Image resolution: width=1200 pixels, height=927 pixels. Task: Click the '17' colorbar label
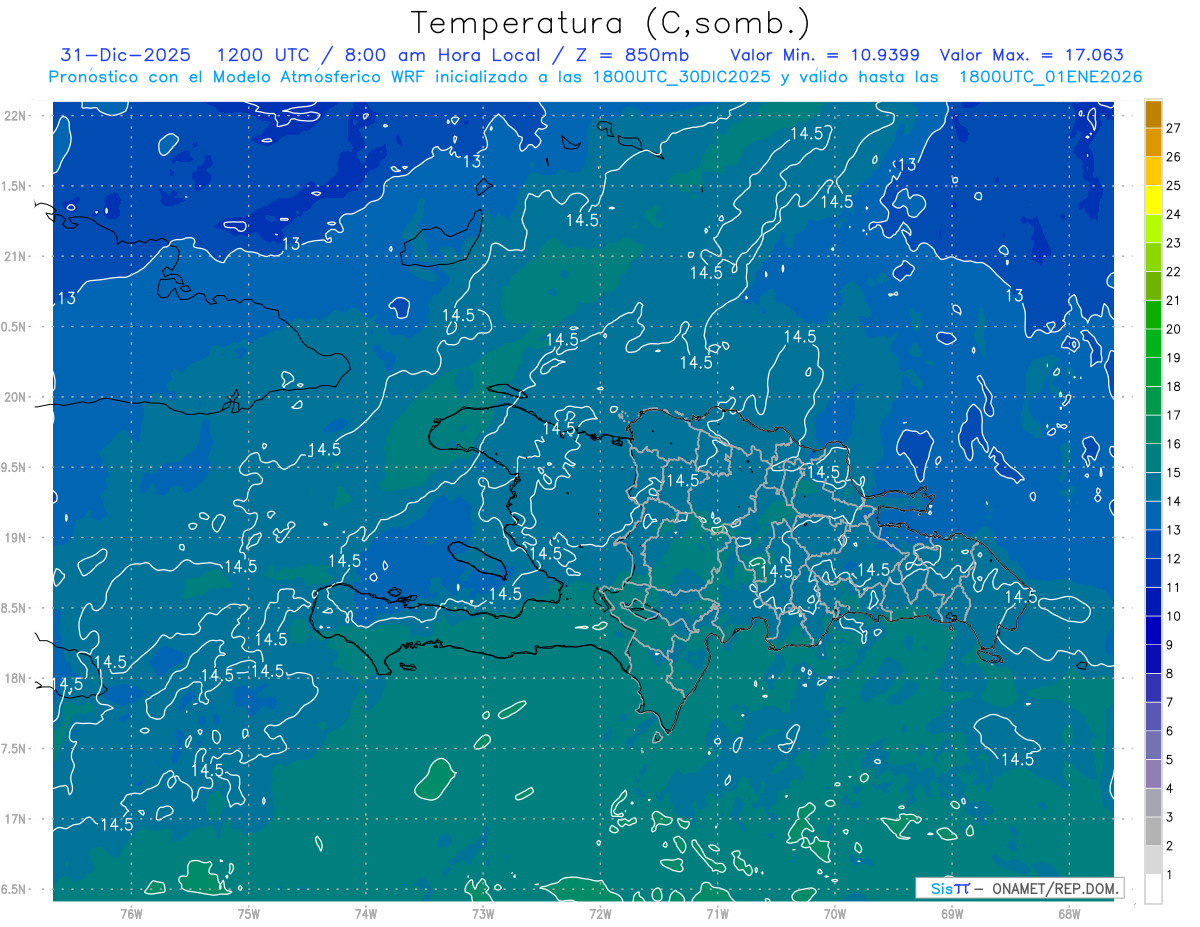[1173, 415]
